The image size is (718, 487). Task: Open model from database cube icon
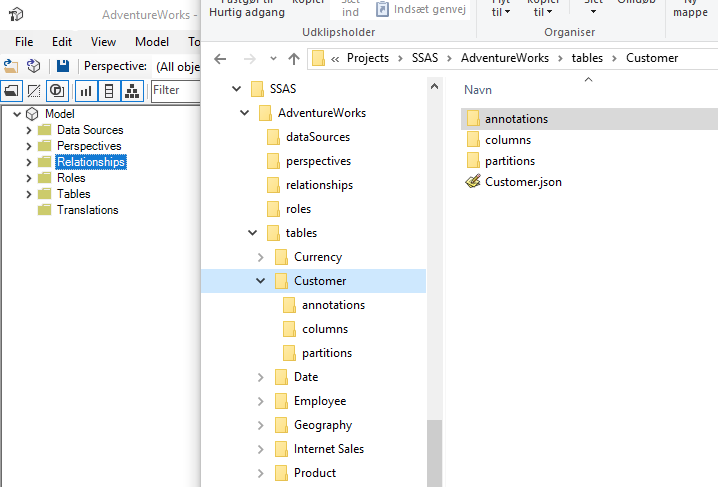(x=33, y=66)
